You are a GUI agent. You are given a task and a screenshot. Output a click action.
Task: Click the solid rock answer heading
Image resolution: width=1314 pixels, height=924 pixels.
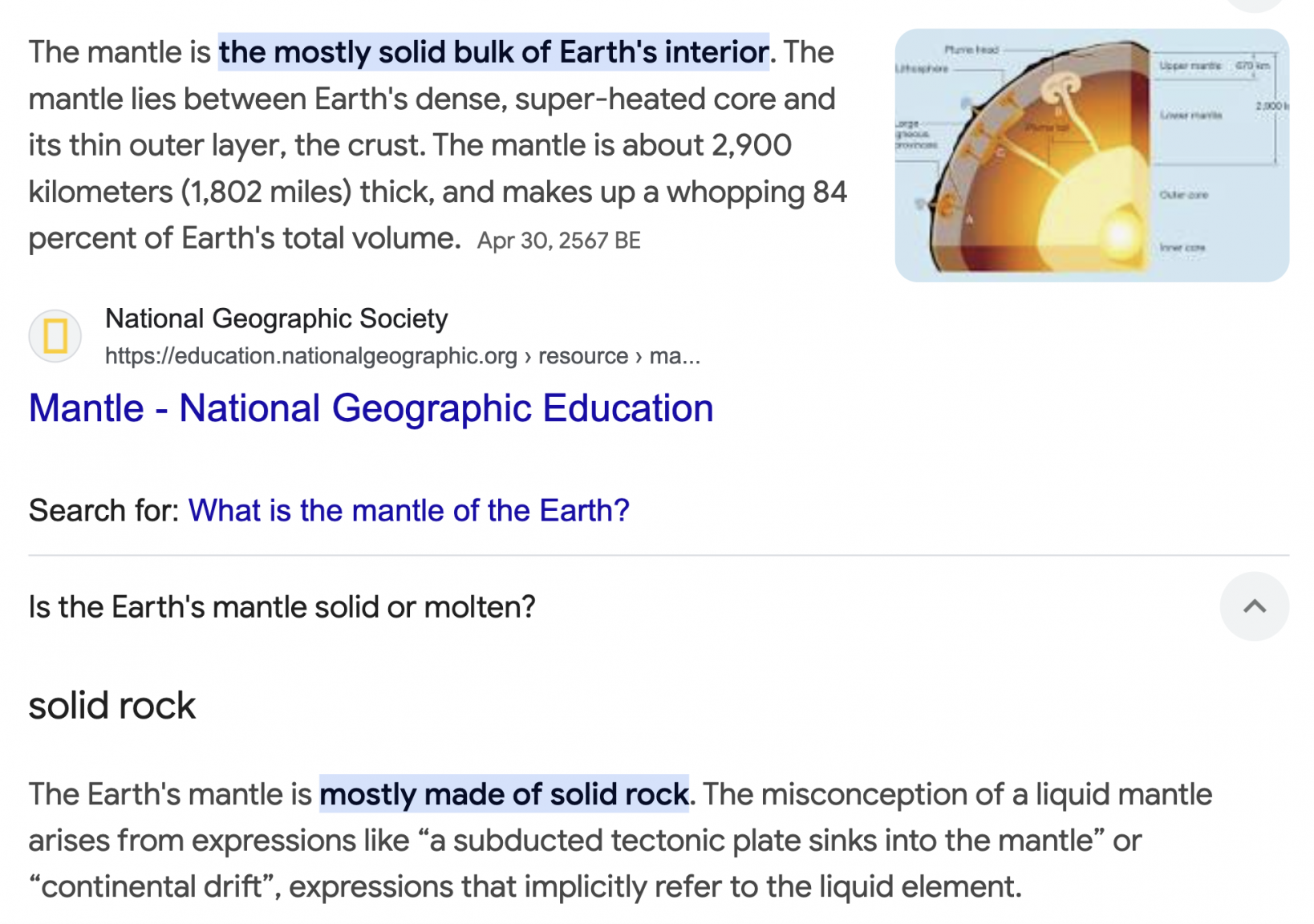point(112,706)
